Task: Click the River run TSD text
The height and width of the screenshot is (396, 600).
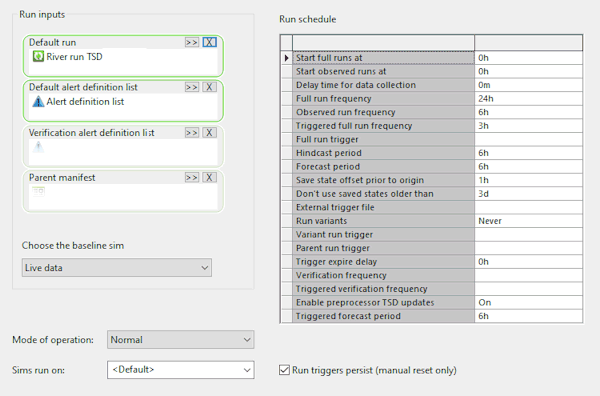Action: coord(74,57)
